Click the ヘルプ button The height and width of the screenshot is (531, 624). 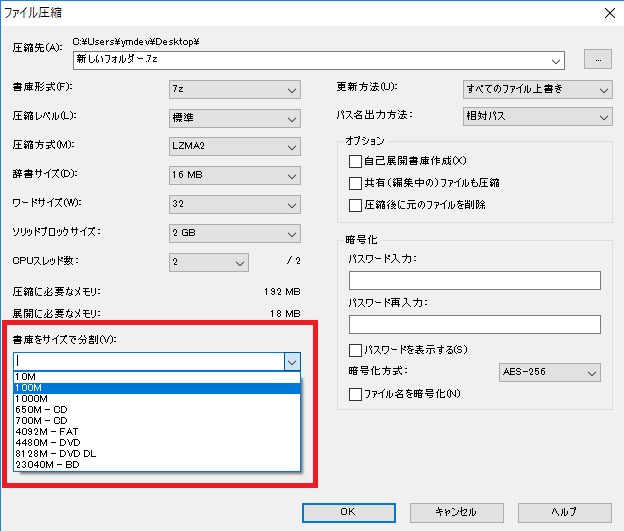(563, 511)
